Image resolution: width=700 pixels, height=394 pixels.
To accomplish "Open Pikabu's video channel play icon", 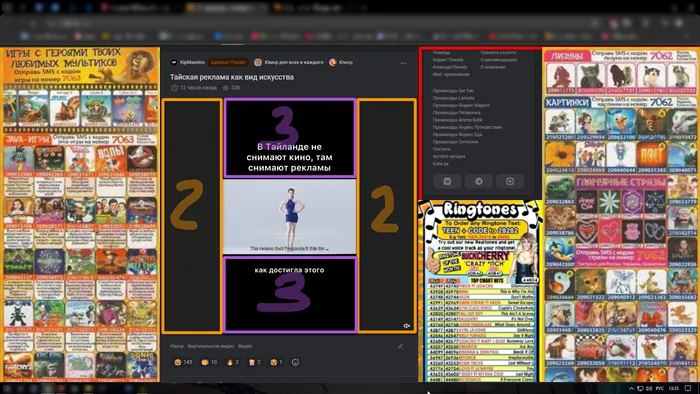I will click(x=510, y=181).
